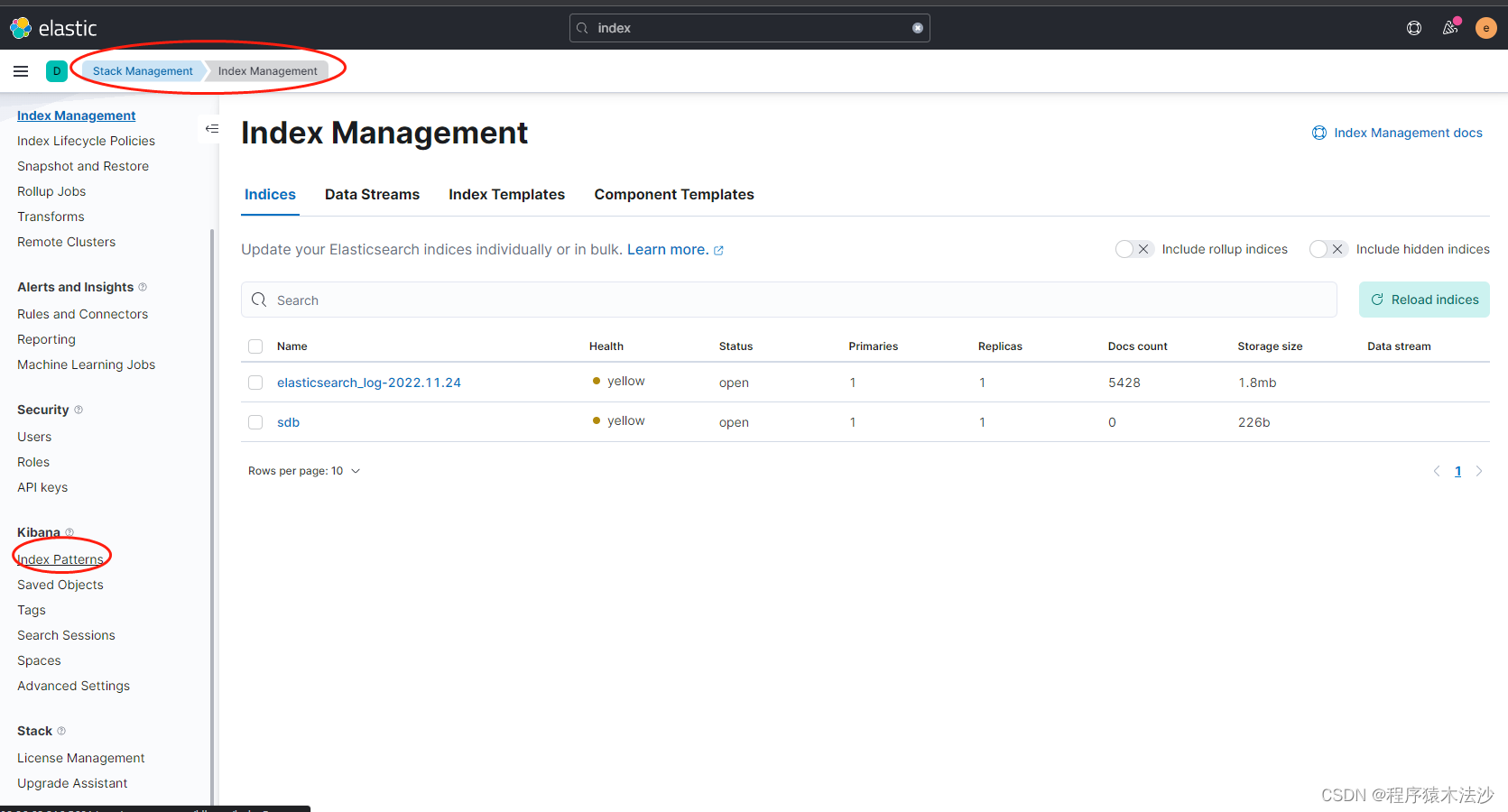
Task: Click Stack Management breadcrumb
Action: point(143,71)
